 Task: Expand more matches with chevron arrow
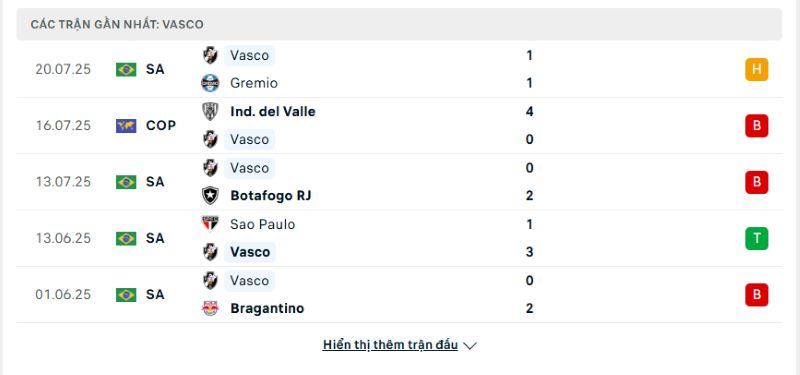[x=470, y=346]
